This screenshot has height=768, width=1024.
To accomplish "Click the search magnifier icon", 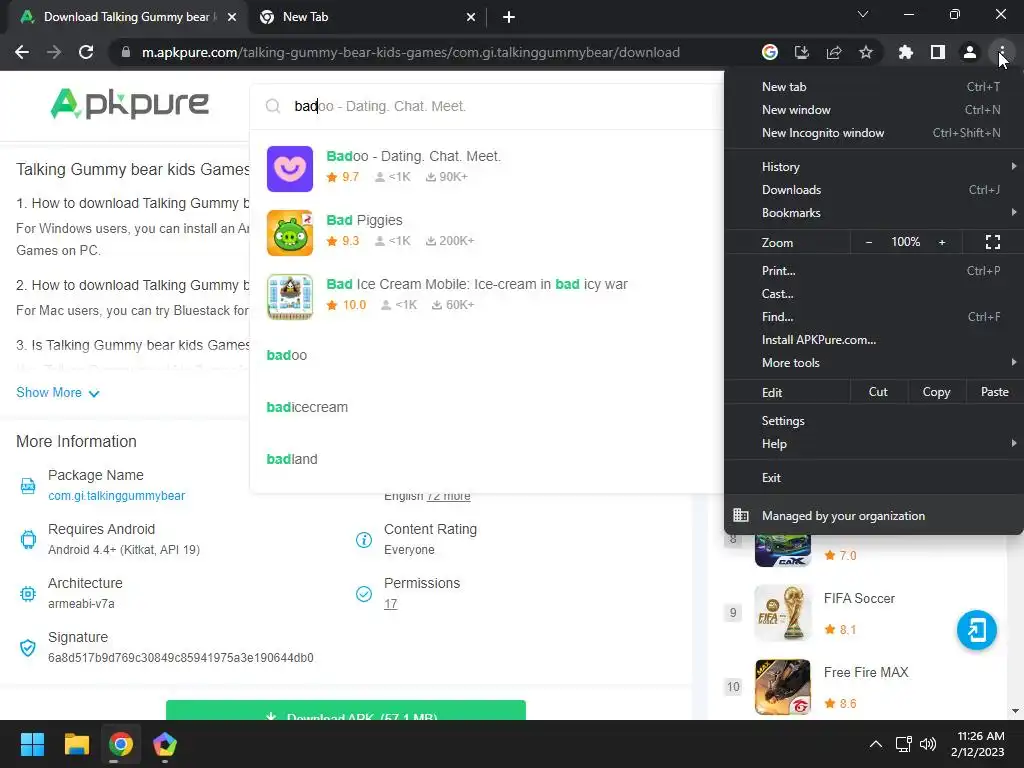I will coord(273,106).
